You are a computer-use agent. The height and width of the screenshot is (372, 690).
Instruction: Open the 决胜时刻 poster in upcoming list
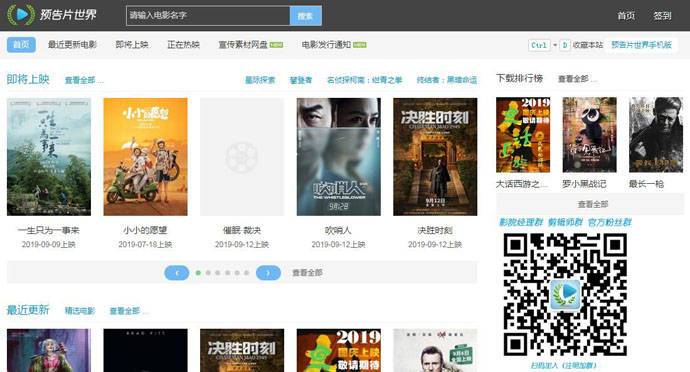(435, 157)
